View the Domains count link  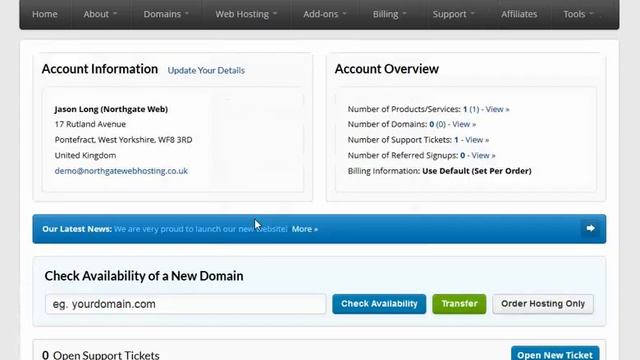464,124
